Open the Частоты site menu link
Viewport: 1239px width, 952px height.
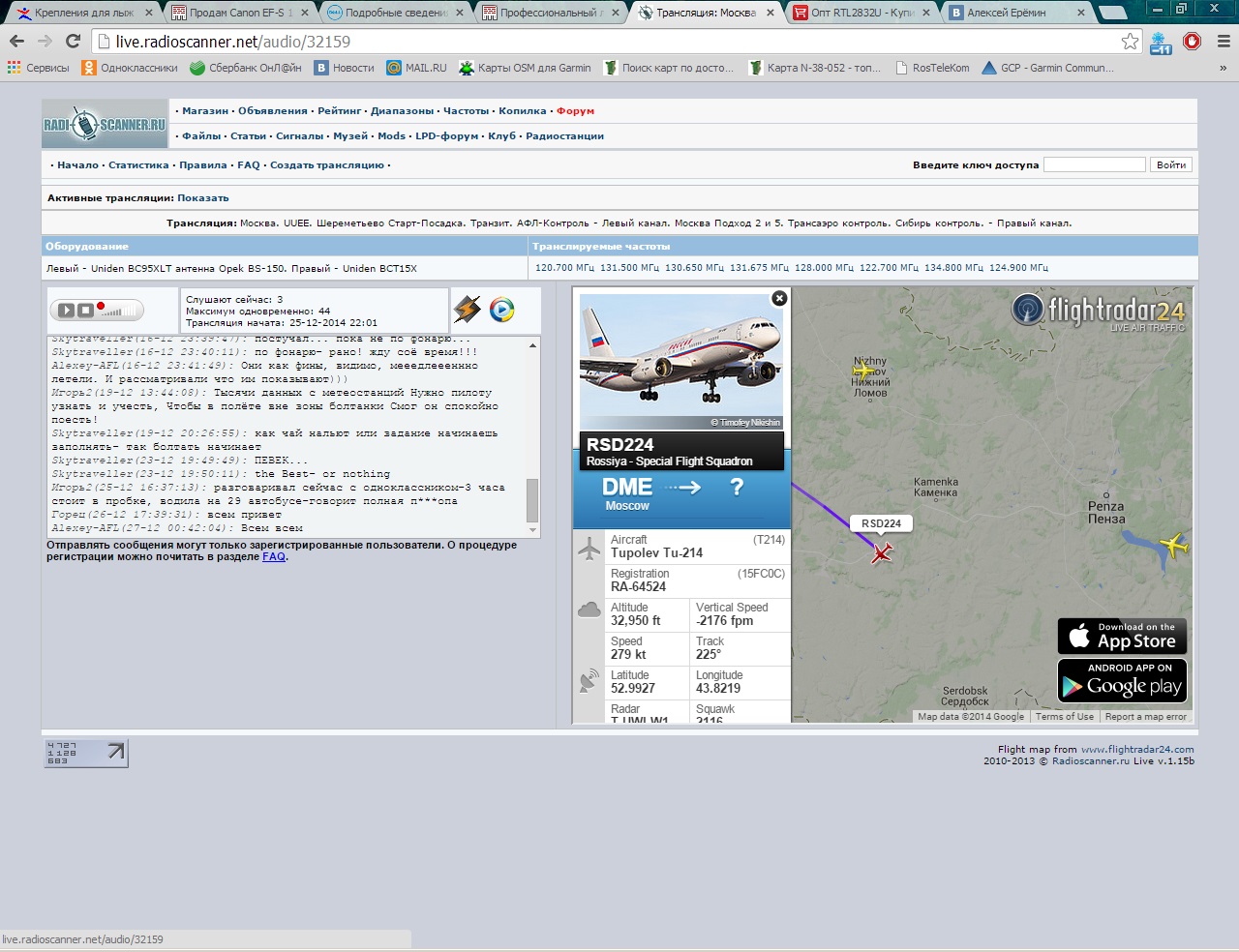(467, 111)
